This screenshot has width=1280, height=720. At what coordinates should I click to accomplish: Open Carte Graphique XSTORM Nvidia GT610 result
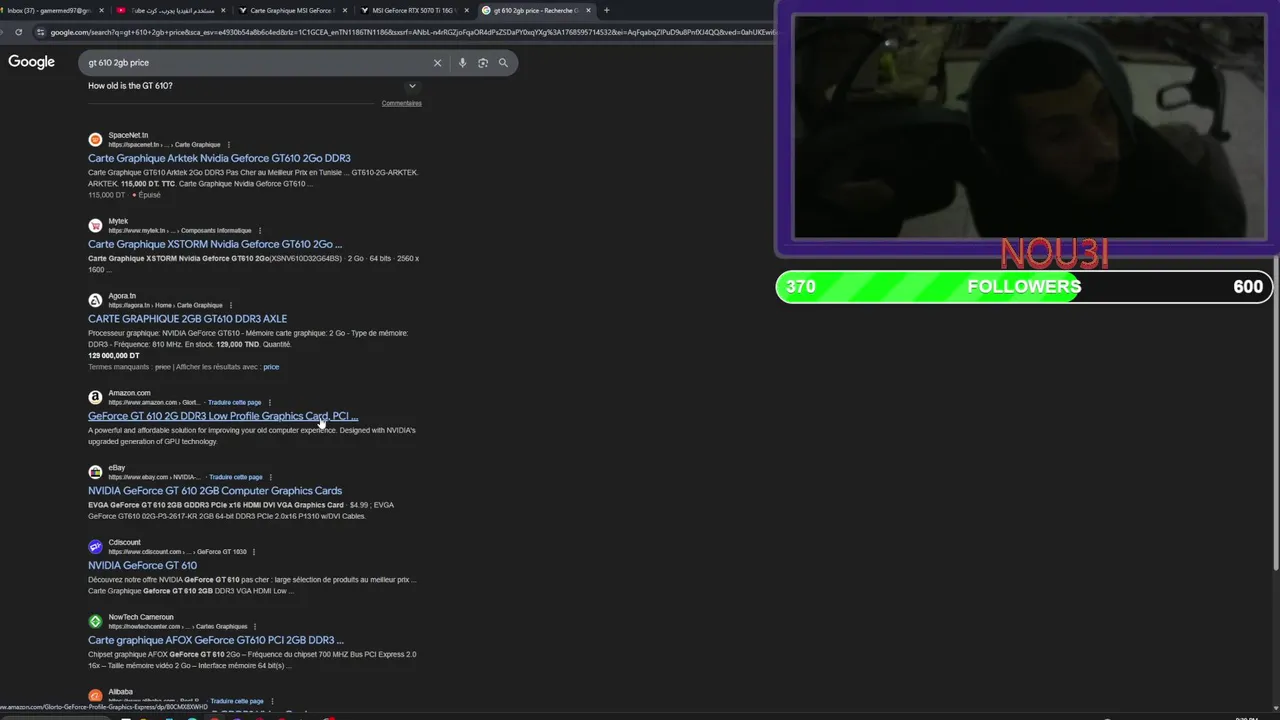215,244
